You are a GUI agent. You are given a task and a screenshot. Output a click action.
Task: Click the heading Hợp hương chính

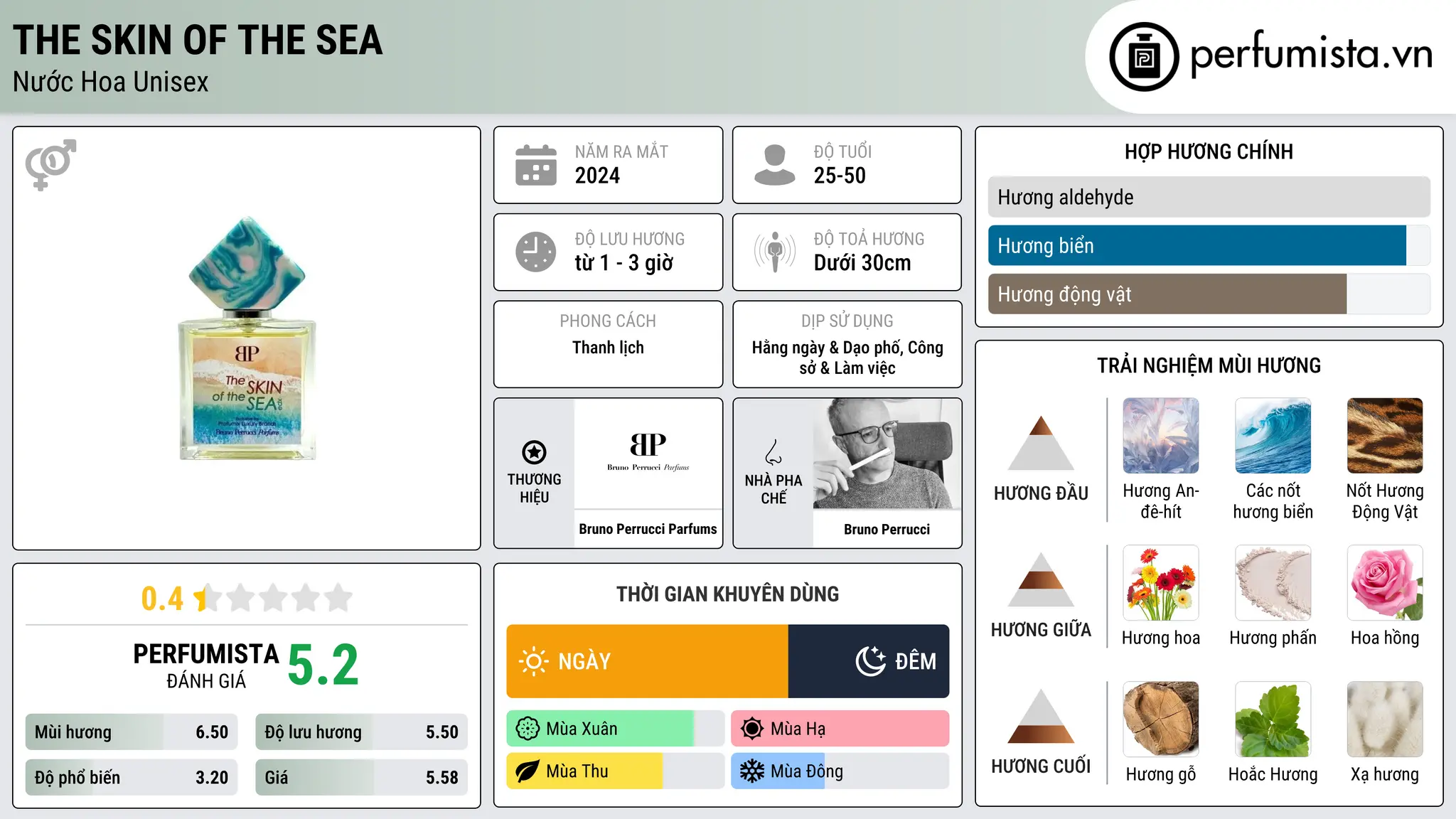1209,151
